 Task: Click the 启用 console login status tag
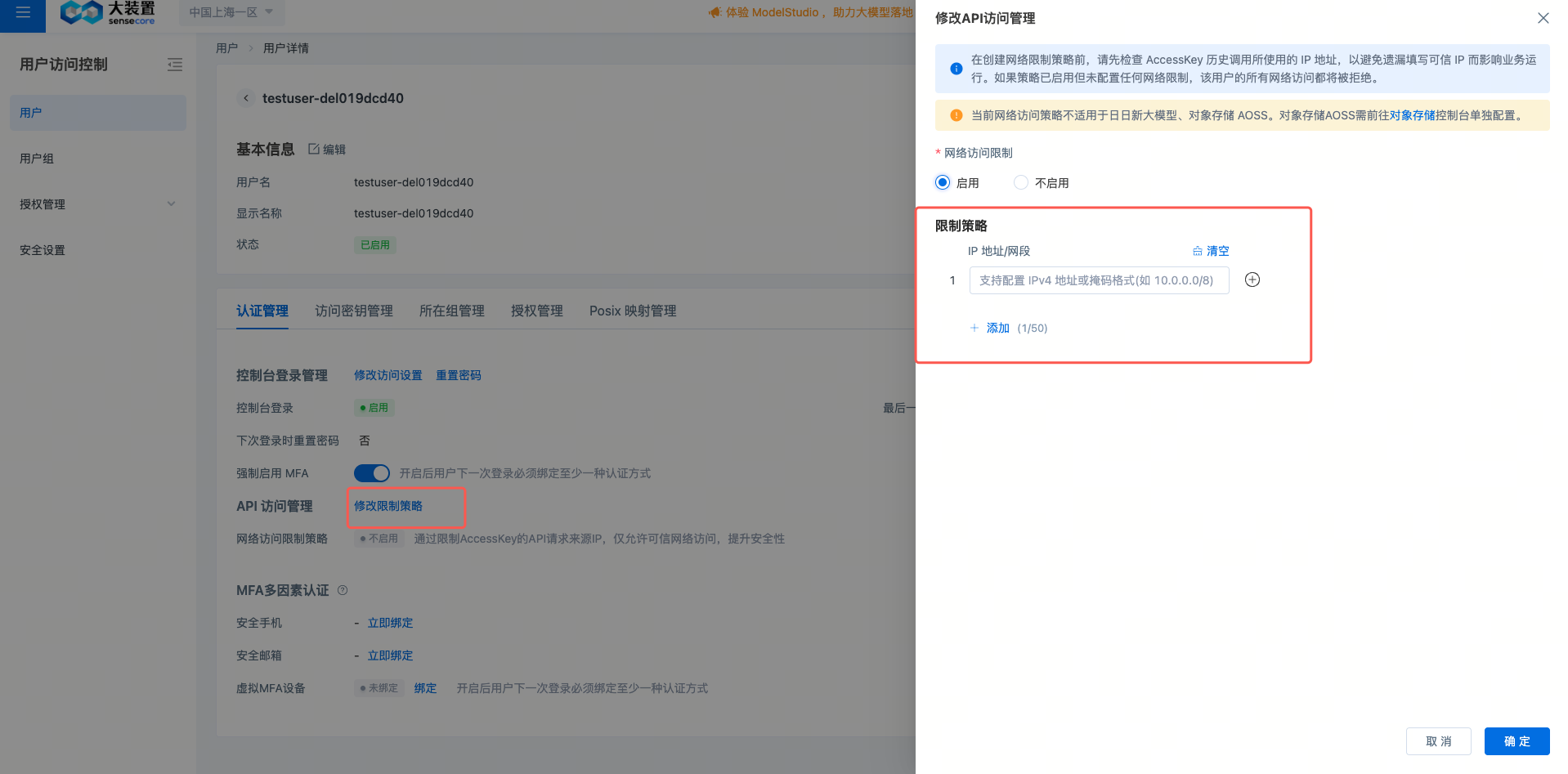(374, 407)
